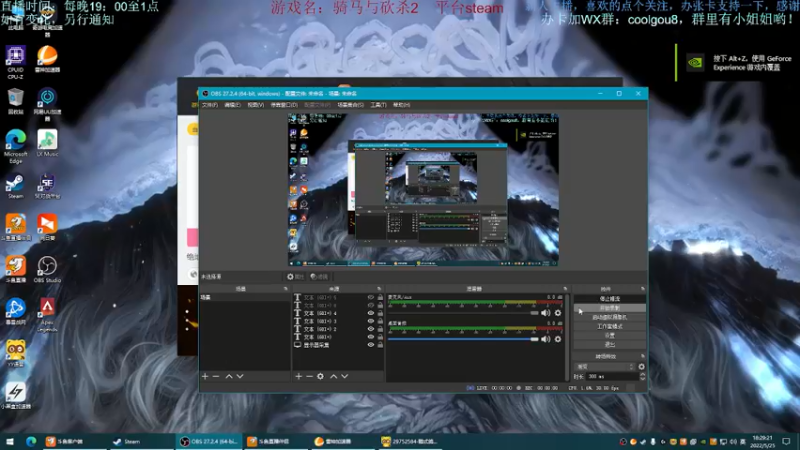Open transition properties gear in 转场特效 panel
This screenshot has height=450, width=800.
click(x=641, y=366)
